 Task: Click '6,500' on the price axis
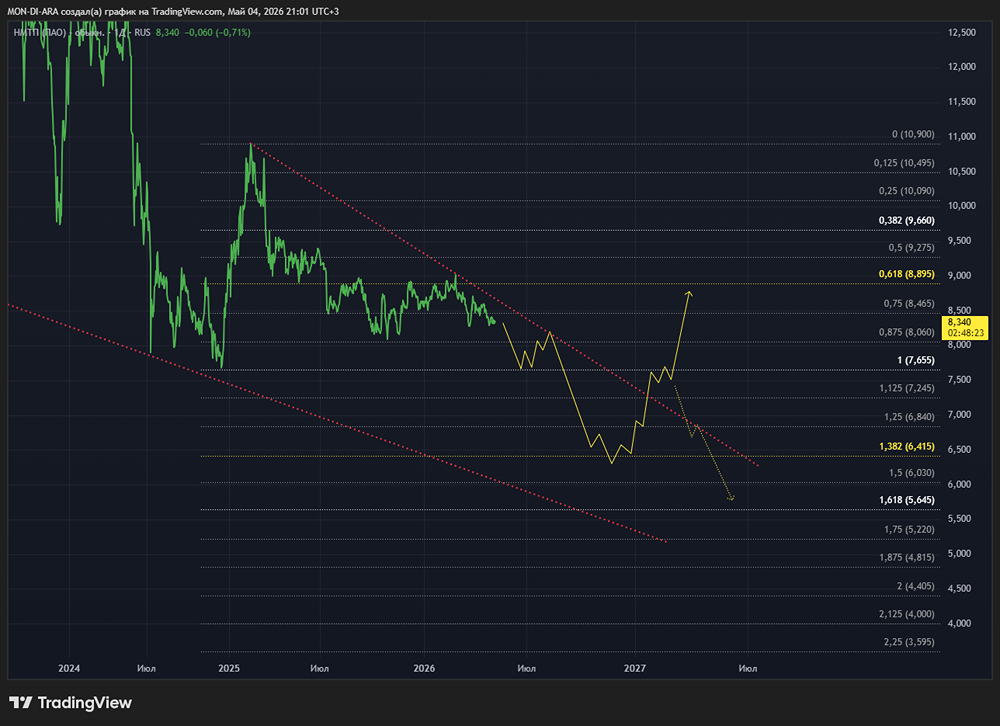tap(959, 449)
